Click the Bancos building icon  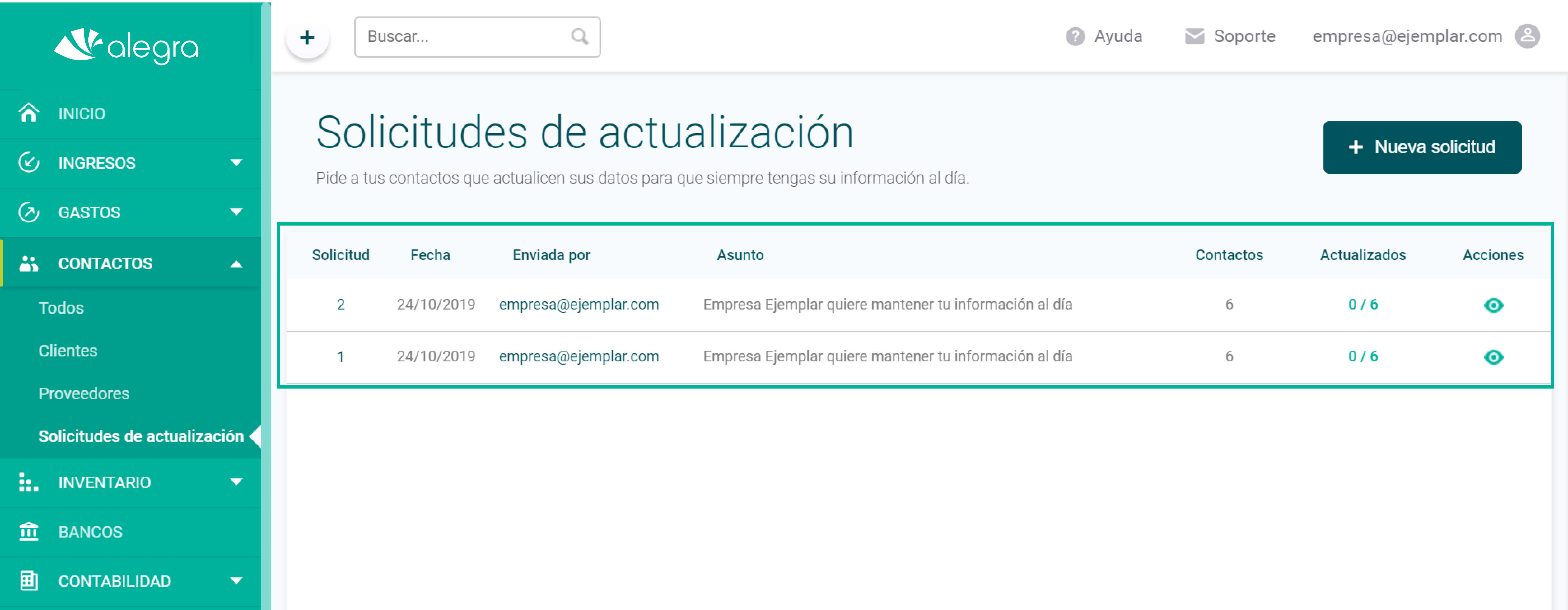pos(29,532)
